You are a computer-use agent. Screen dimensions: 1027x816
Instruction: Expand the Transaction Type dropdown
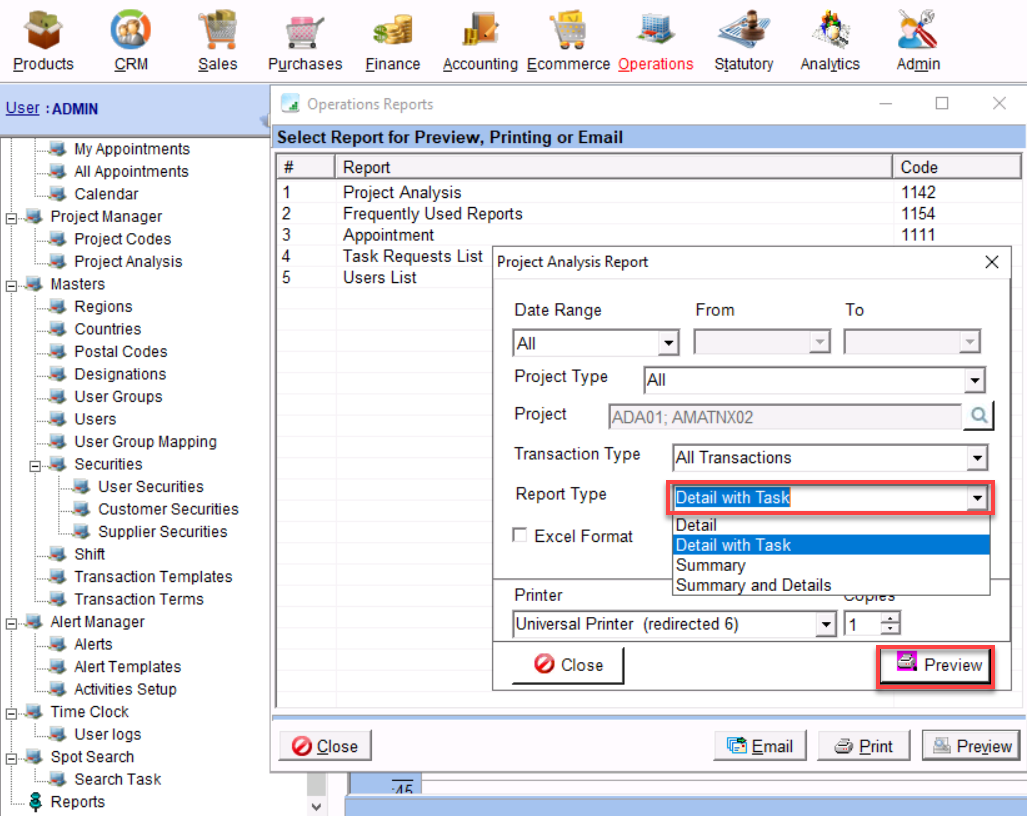coord(976,458)
